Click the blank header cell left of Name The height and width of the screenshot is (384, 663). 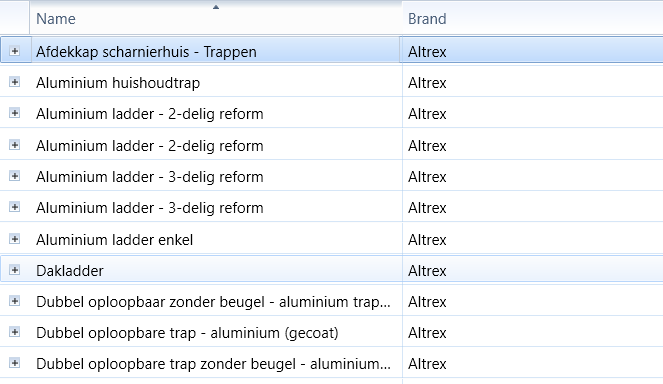[15, 18]
